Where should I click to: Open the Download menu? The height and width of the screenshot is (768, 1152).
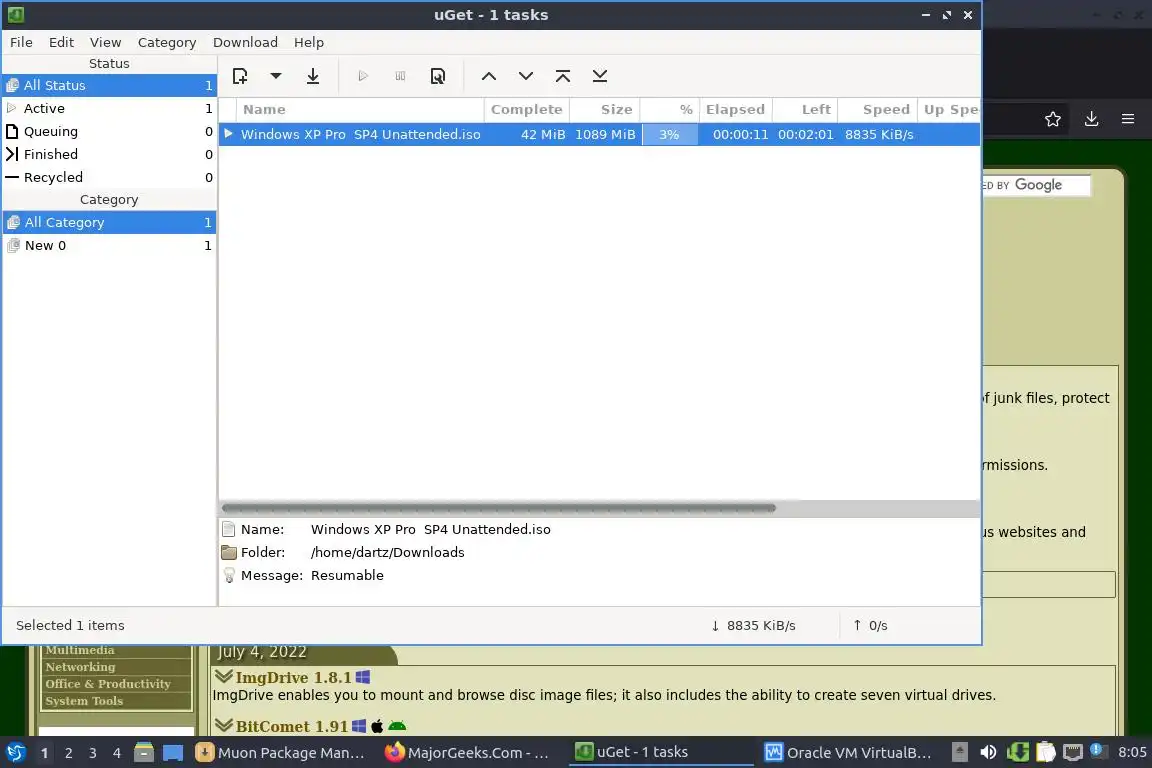245,42
